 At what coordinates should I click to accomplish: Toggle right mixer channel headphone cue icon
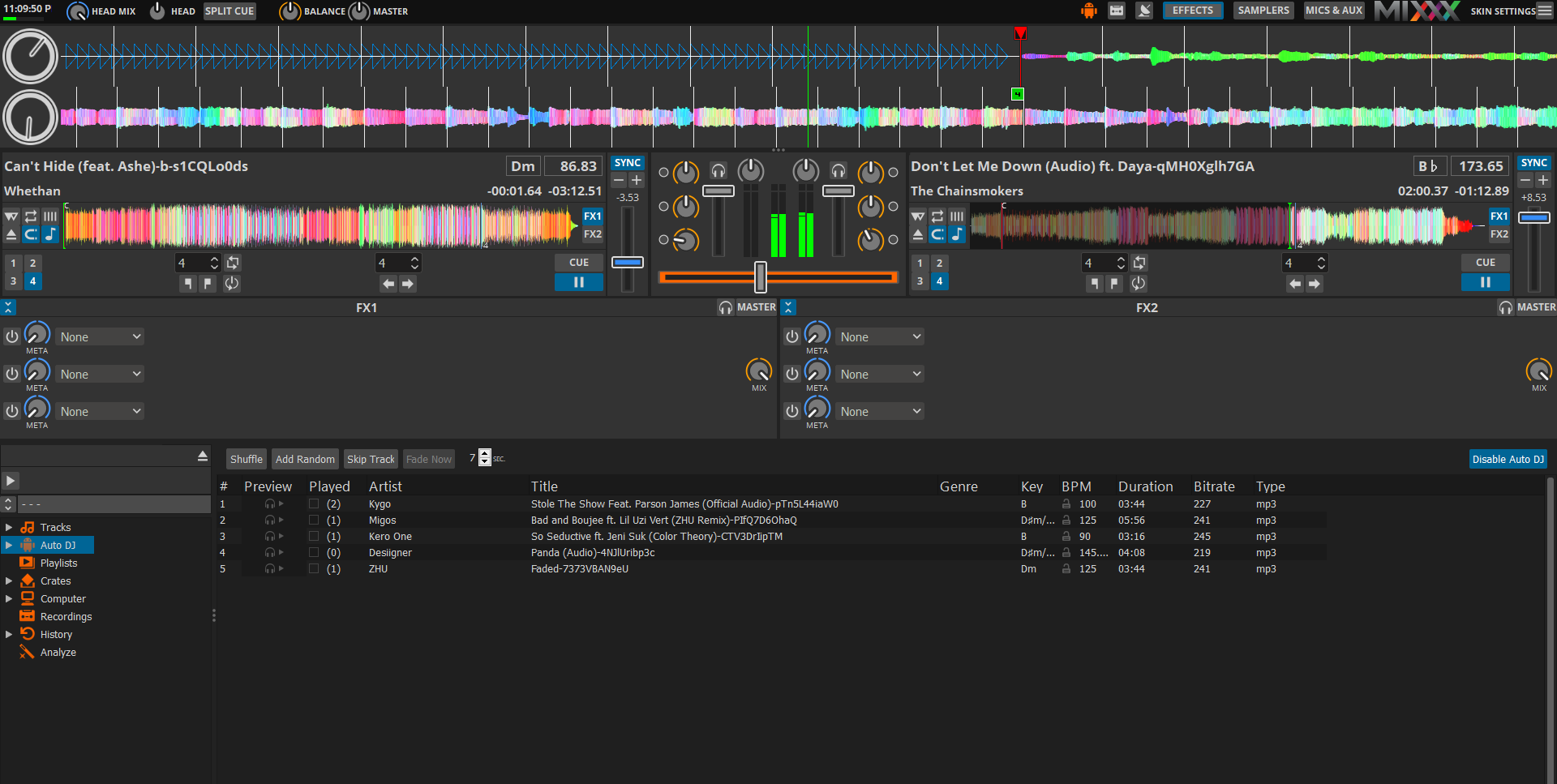point(839,170)
